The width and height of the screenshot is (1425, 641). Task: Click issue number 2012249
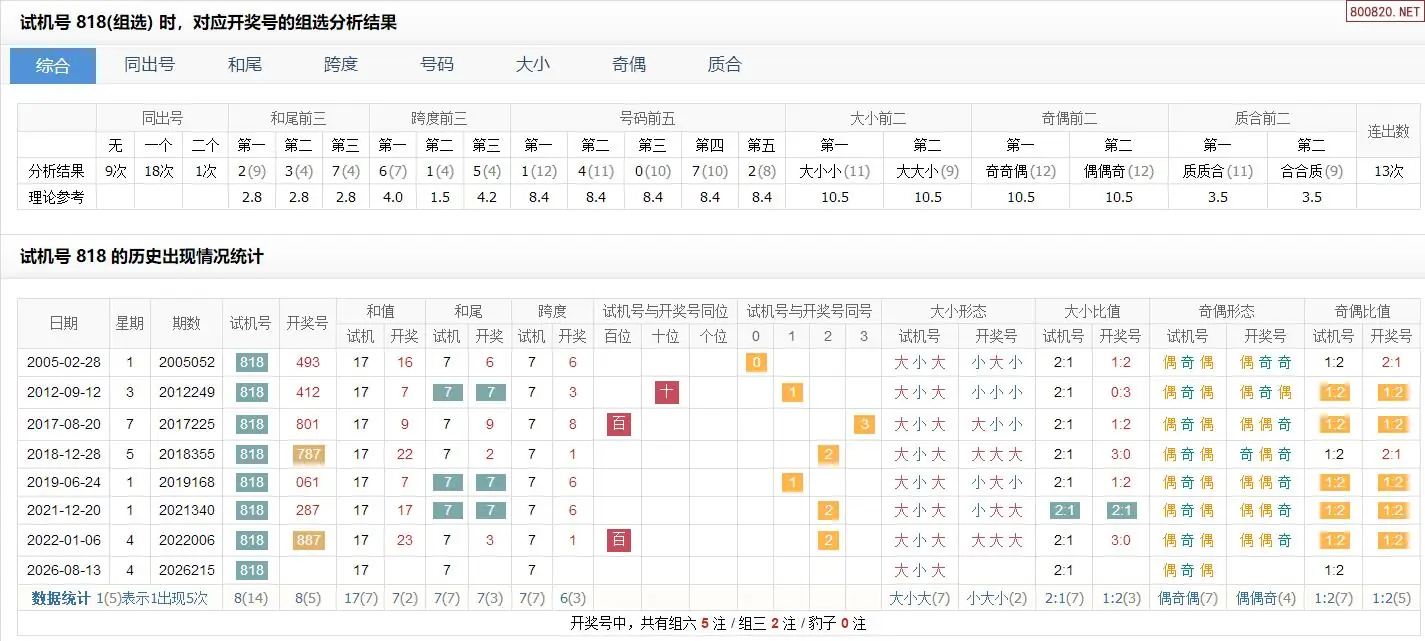coord(186,393)
